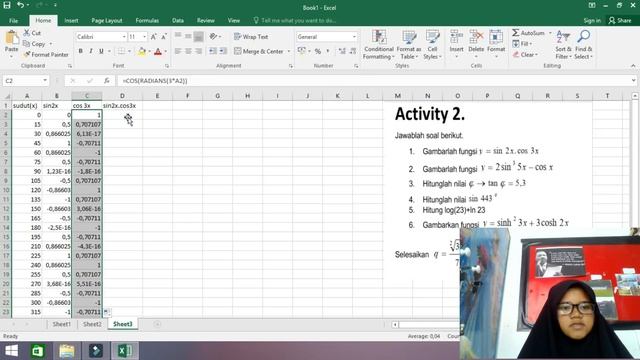
Task: Activate the Format Painter brush
Action: pyautogui.click(x=27, y=54)
